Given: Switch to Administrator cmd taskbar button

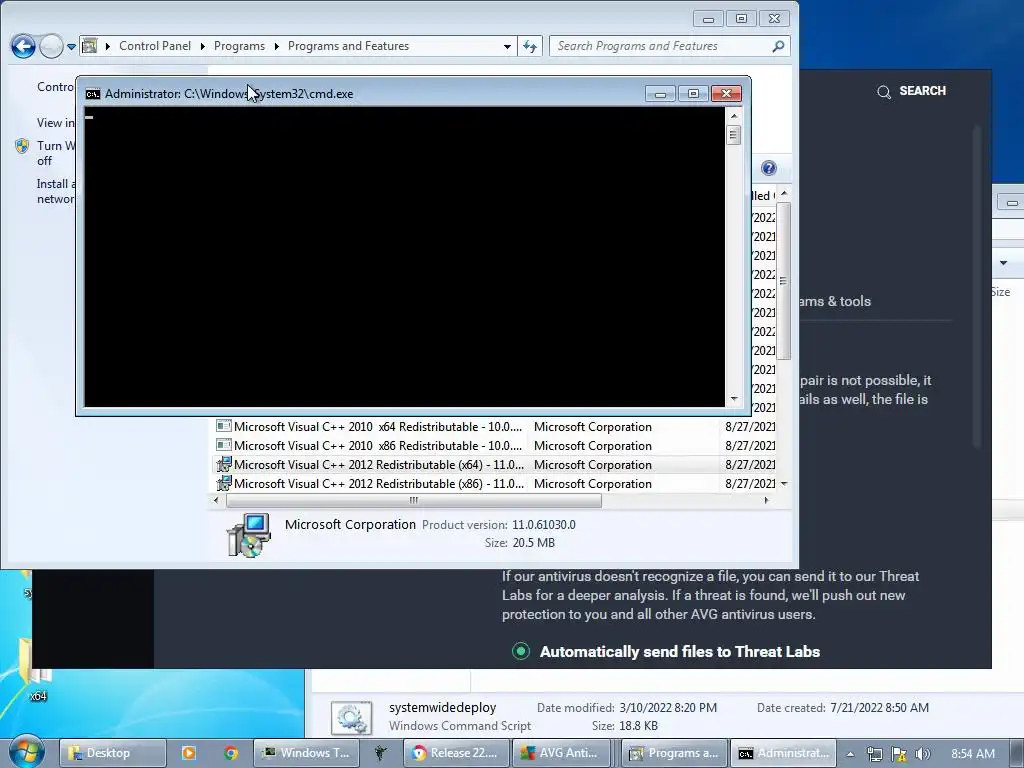Looking at the screenshot, I should tap(782, 753).
